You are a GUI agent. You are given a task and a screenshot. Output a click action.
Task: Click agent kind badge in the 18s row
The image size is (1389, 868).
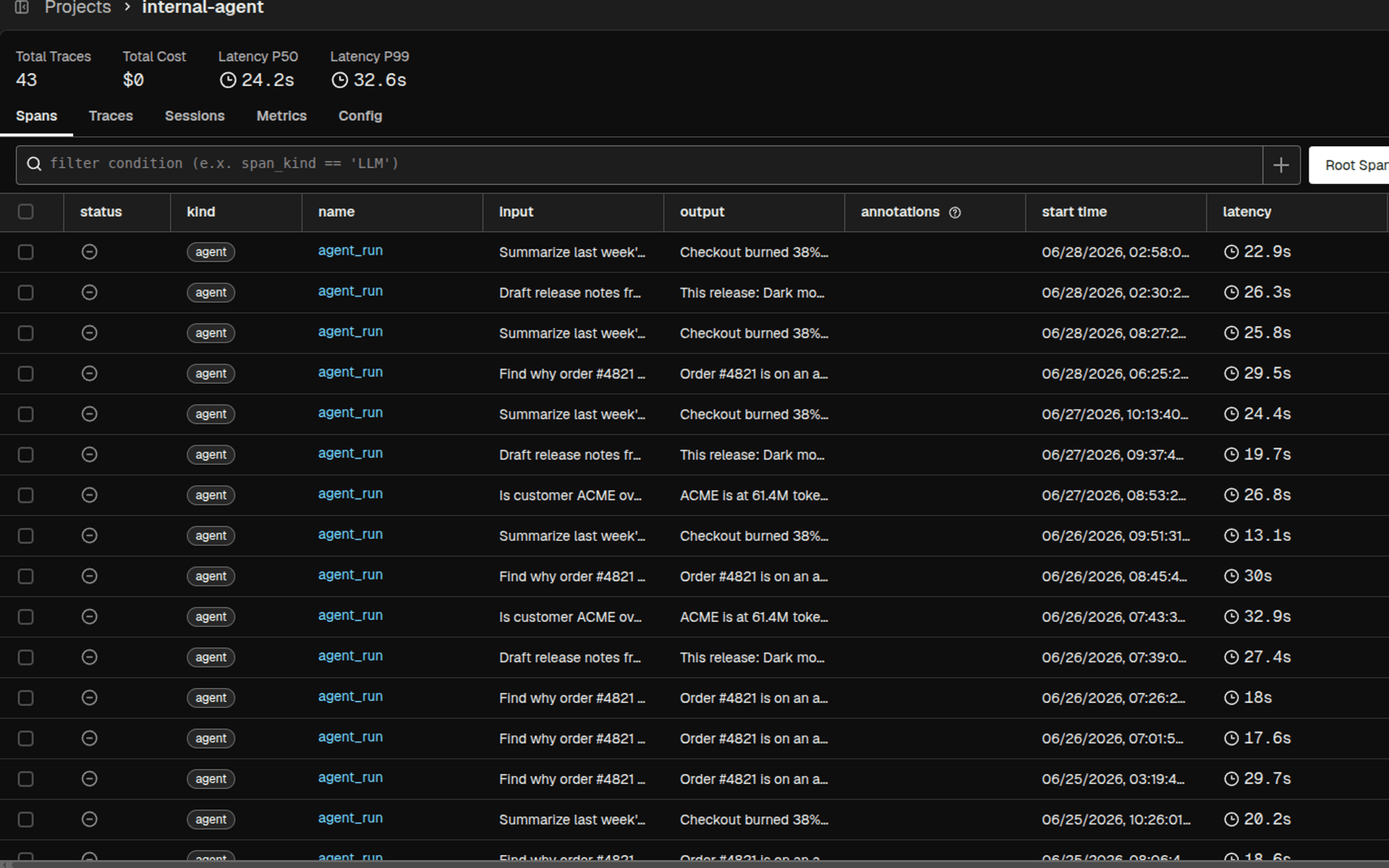point(211,697)
